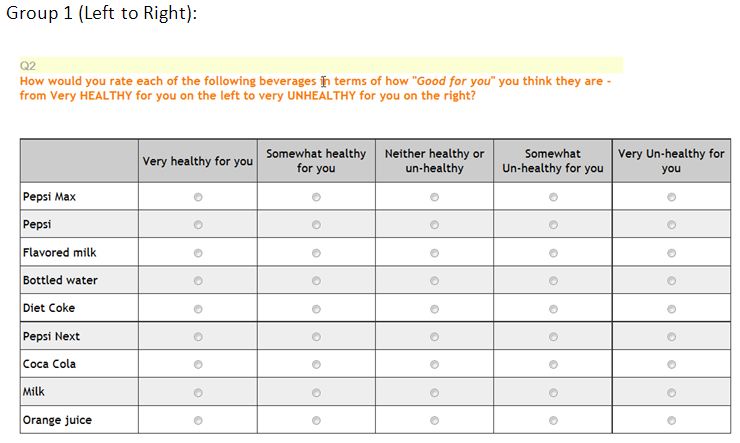Choose Somewhat healthy for Milk

316,393
